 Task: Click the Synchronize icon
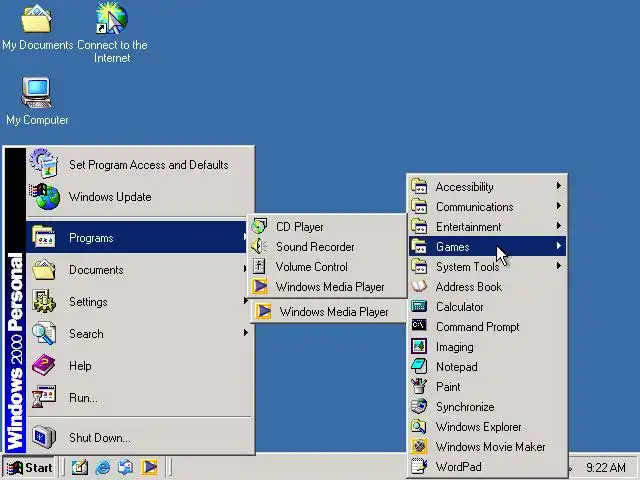point(419,406)
